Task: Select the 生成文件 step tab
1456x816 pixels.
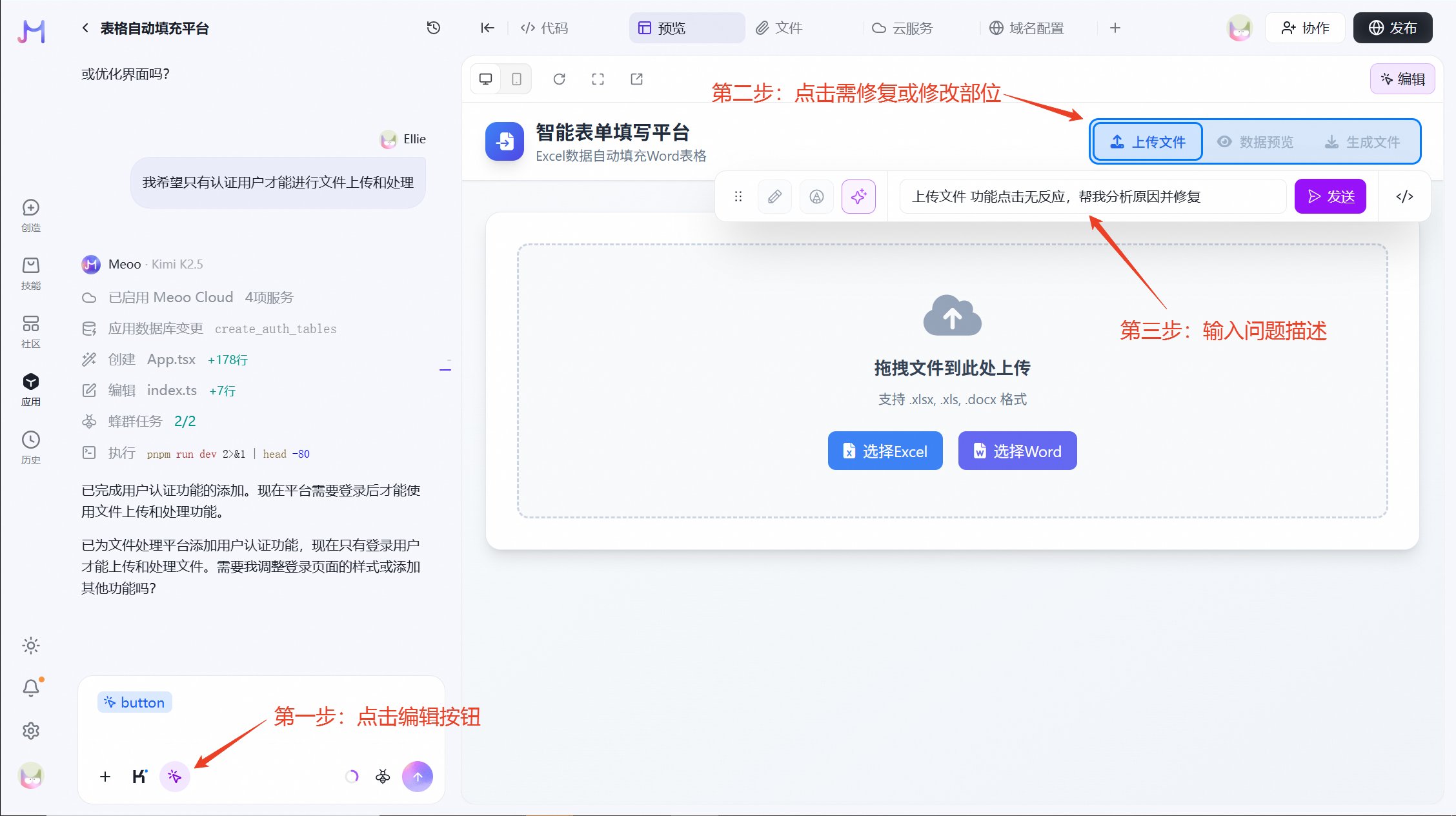Action: [x=1362, y=142]
